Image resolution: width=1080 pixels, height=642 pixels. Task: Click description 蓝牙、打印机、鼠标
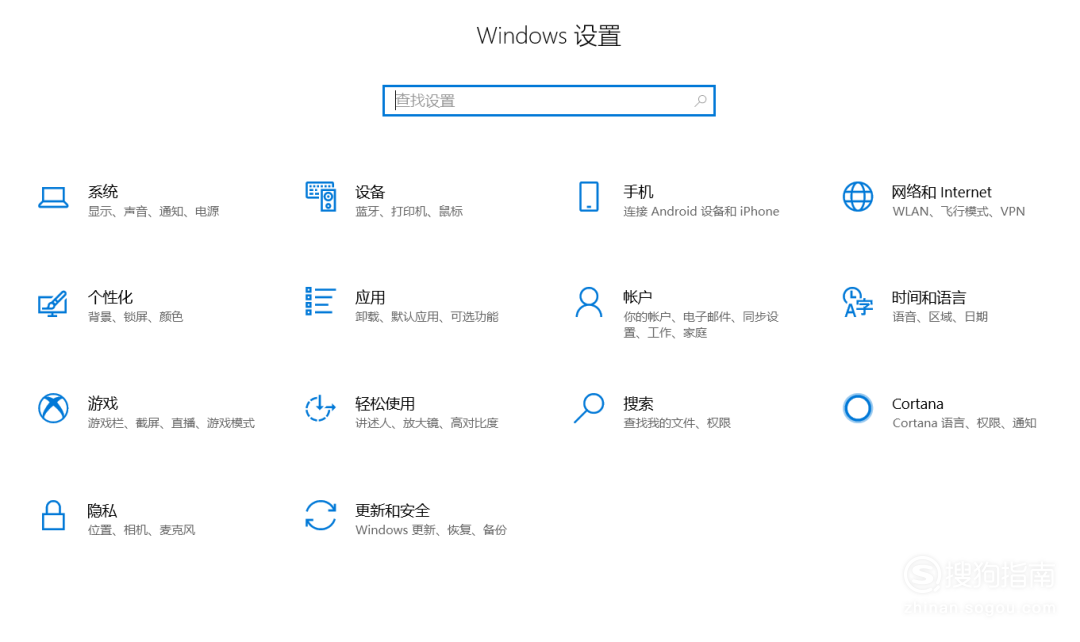point(409,211)
